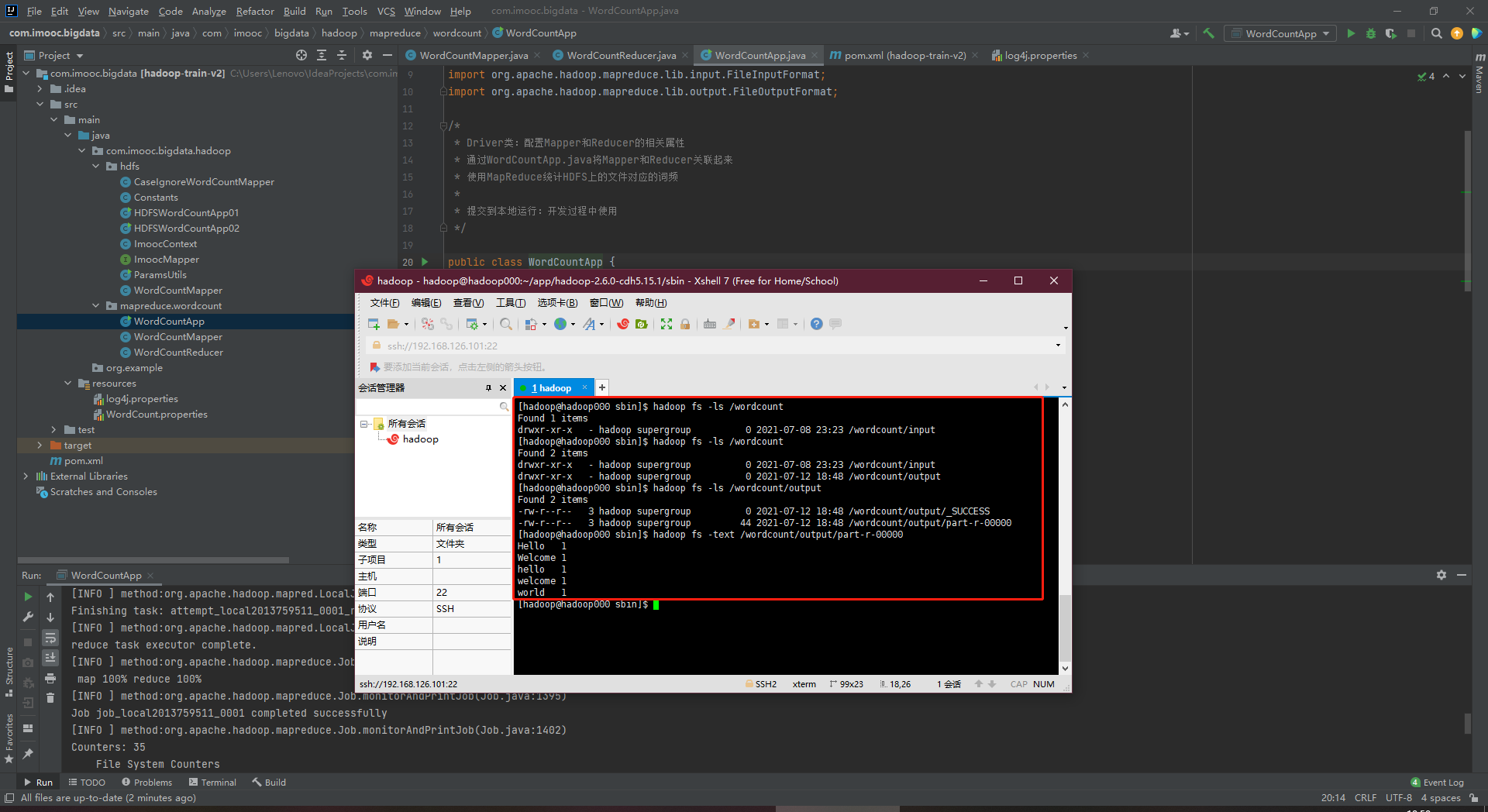Rerun WordCountApp in the Run panel
This screenshot has width=1488, height=812.
coord(28,597)
